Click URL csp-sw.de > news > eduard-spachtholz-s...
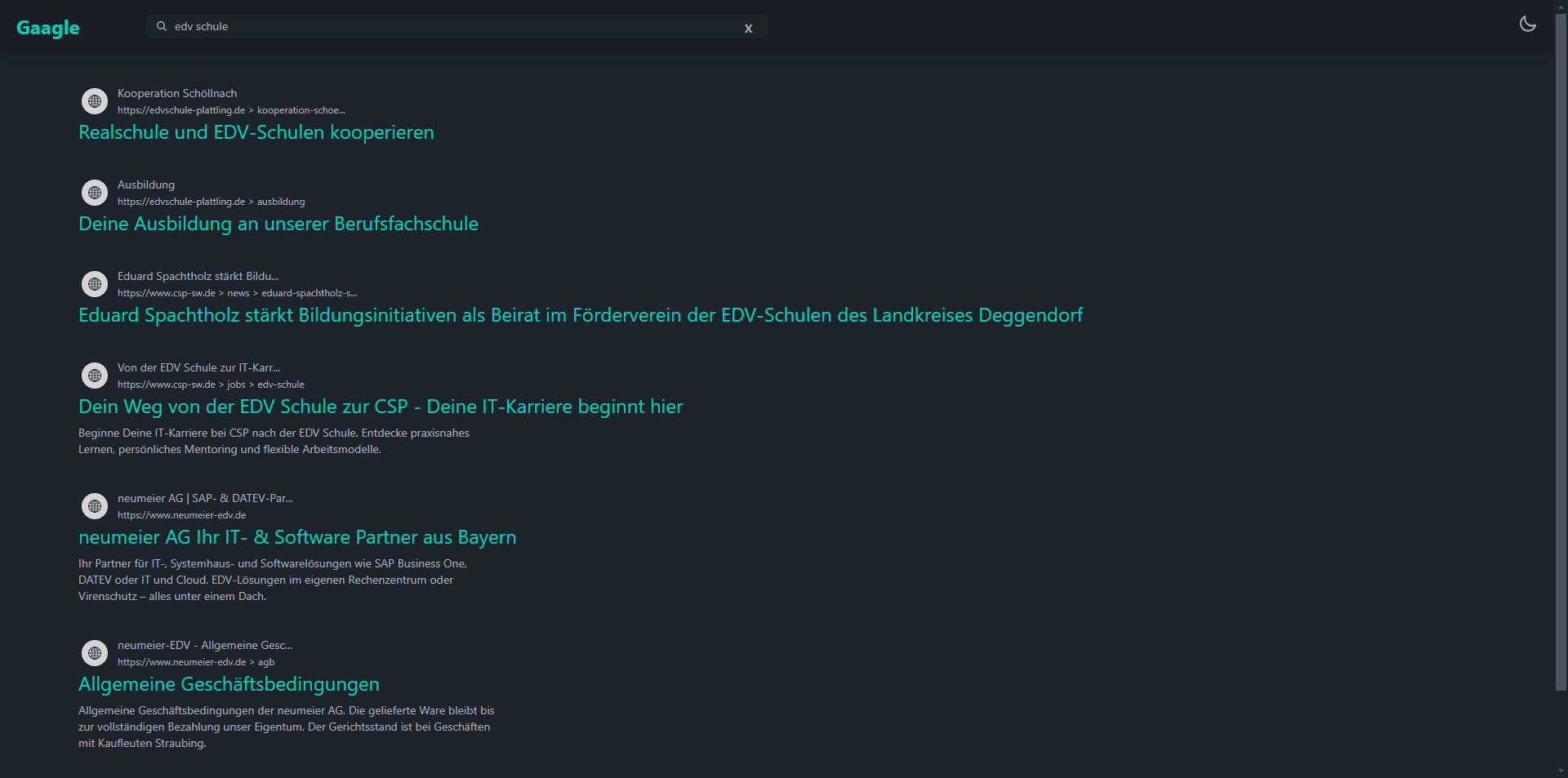Viewport: 1568px width, 778px height. [237, 293]
